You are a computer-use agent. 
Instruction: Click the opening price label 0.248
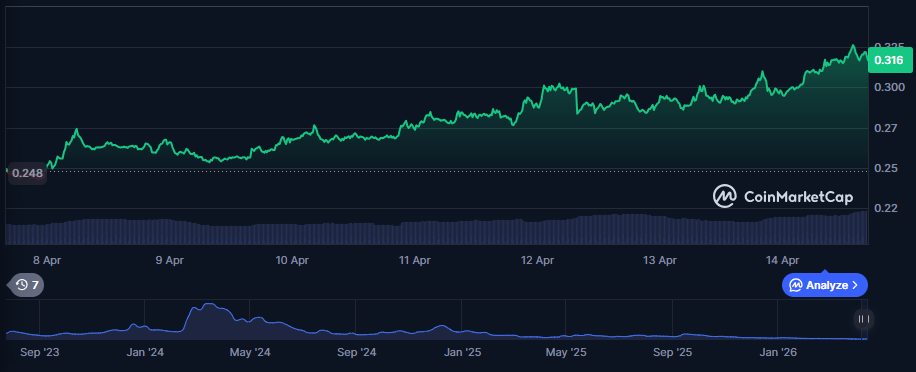coord(27,173)
